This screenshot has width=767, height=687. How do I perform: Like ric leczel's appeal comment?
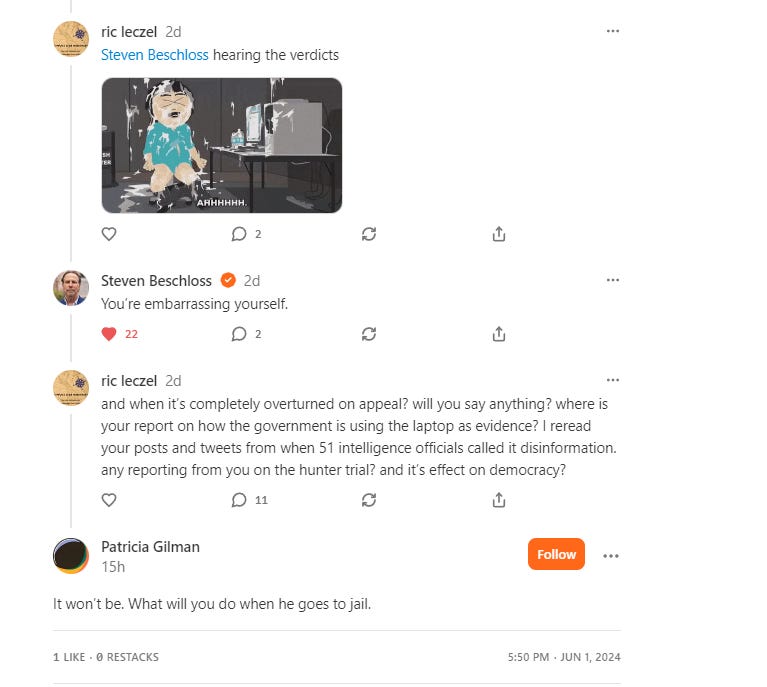(x=109, y=500)
